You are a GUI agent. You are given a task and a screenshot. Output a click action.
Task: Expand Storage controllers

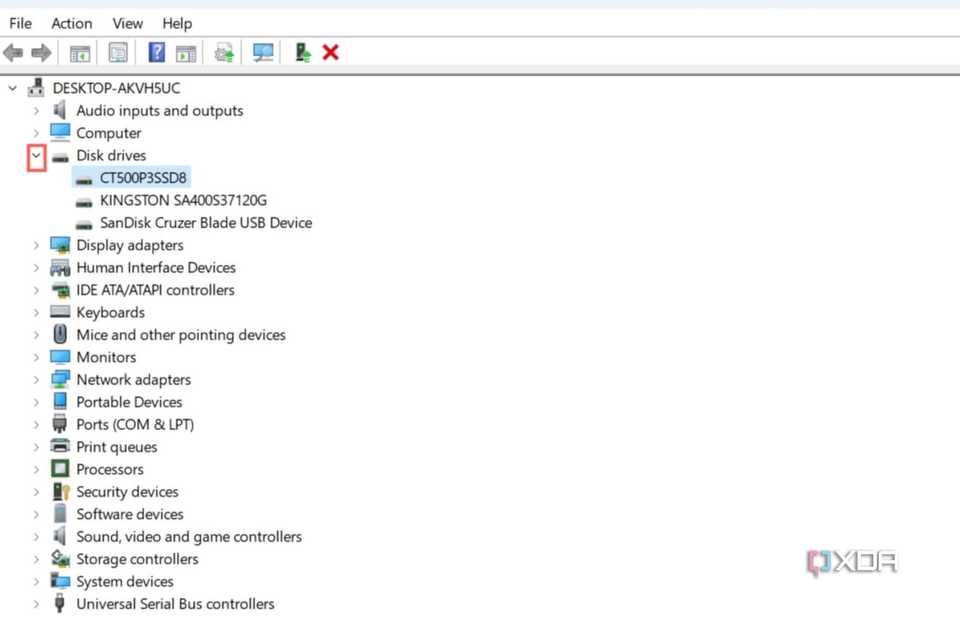pyautogui.click(x=36, y=559)
